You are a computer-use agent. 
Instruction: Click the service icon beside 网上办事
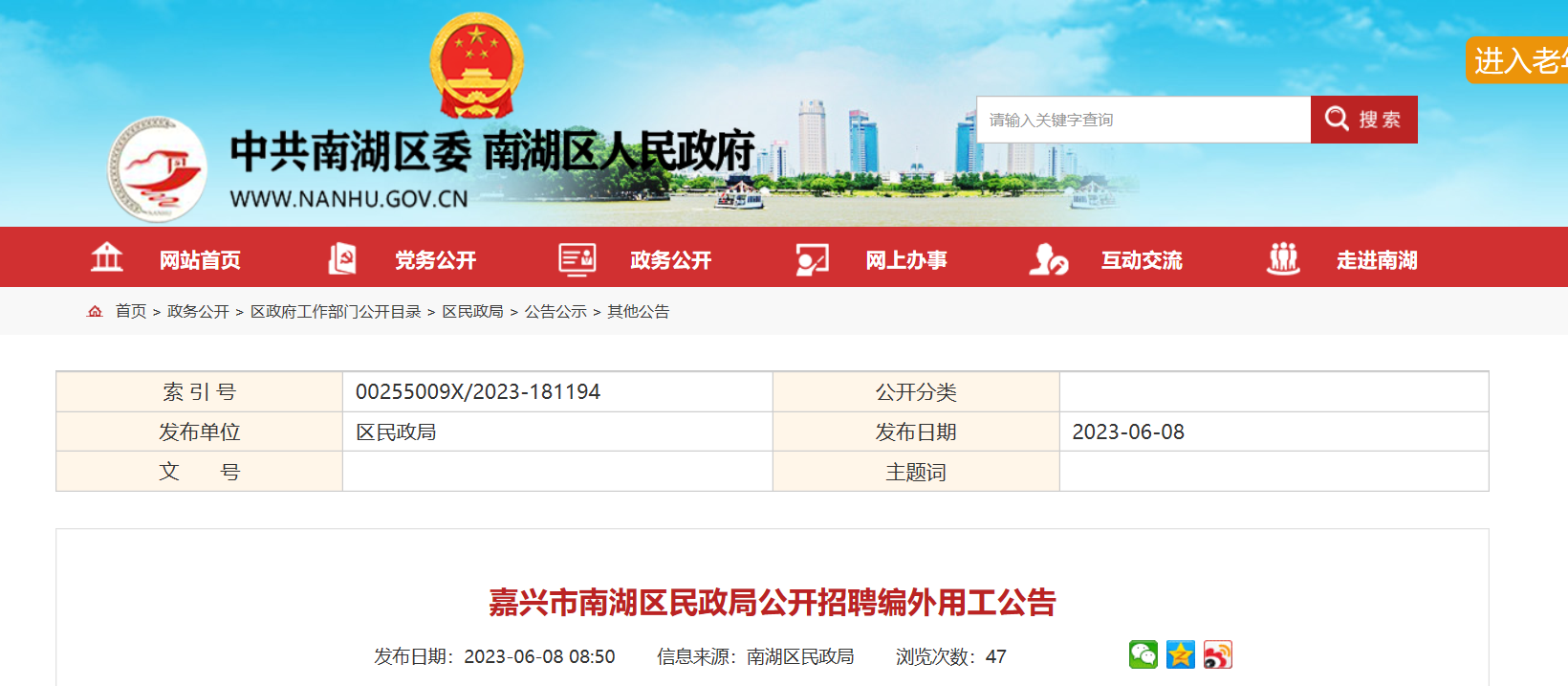(x=813, y=259)
